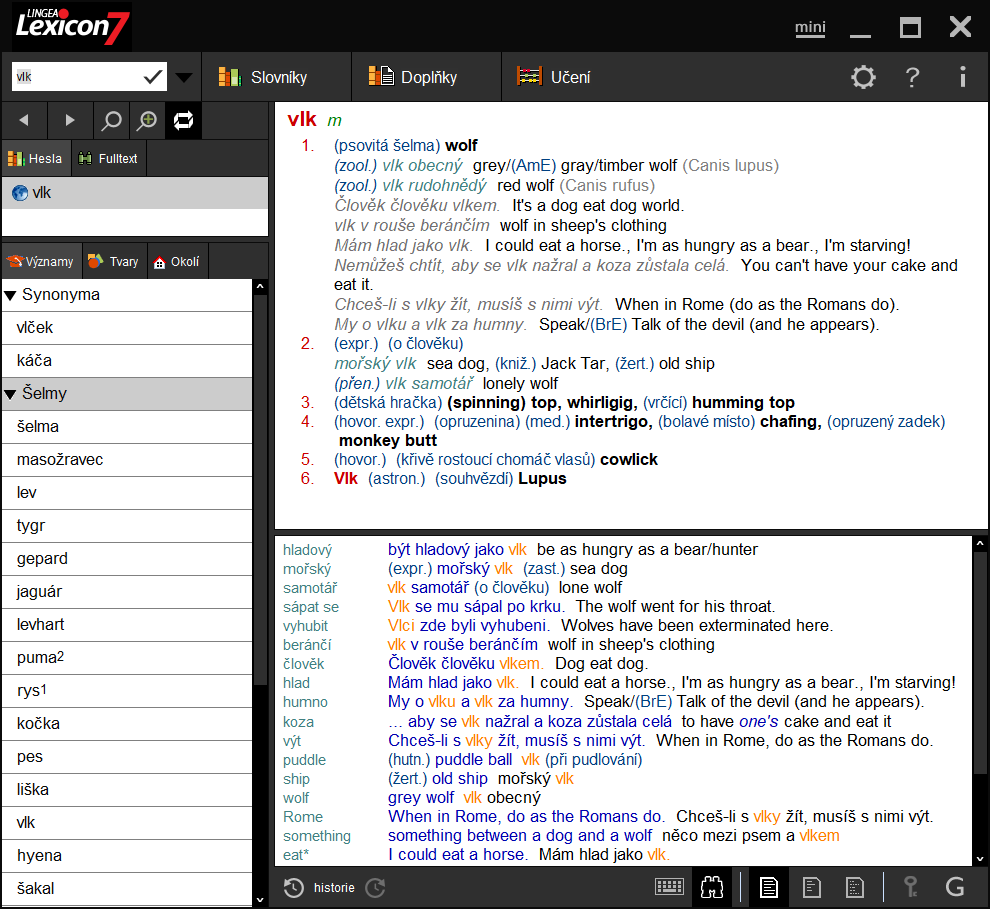Click the left list scroll-up arrow

259,287
